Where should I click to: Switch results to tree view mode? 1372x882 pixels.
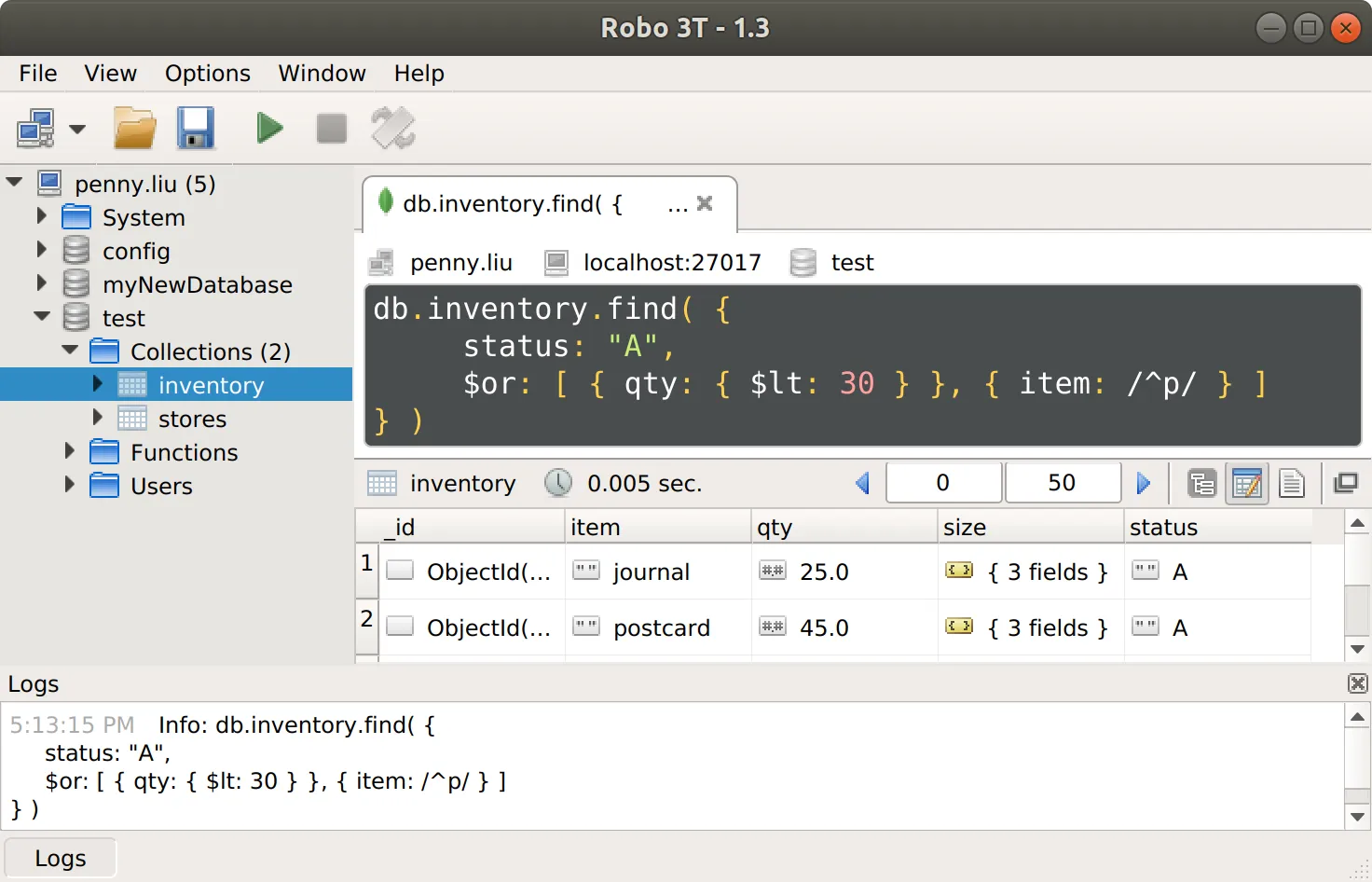click(1202, 483)
